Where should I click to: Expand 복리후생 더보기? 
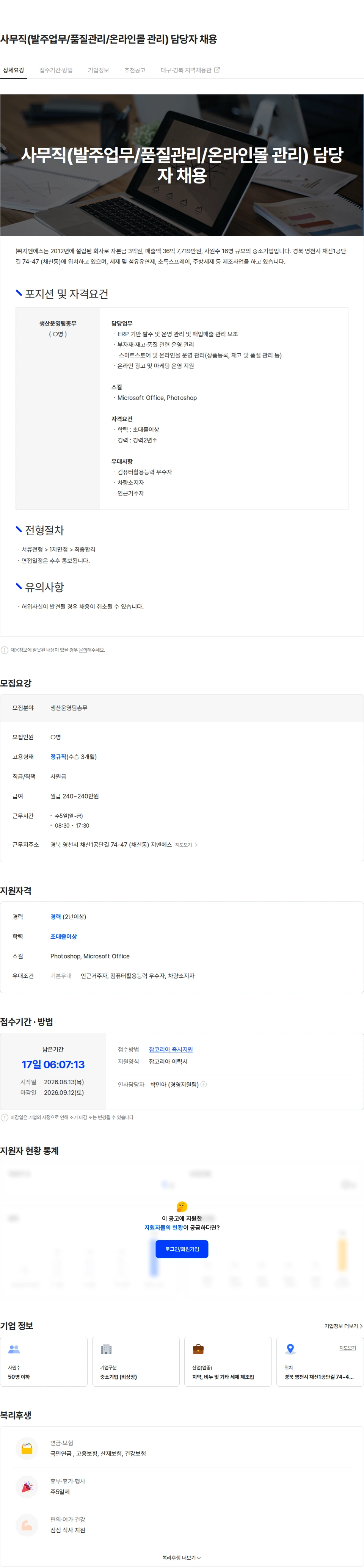181,1558
